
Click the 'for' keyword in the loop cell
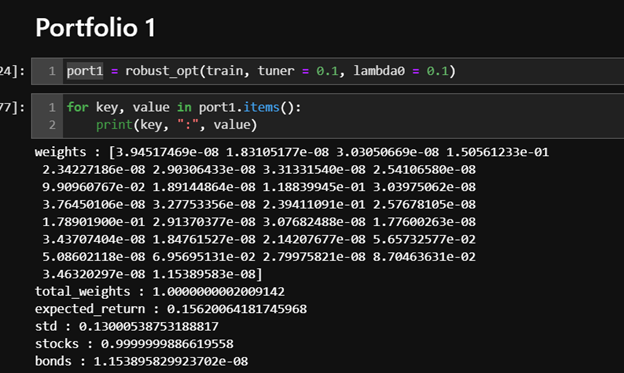[77, 107]
